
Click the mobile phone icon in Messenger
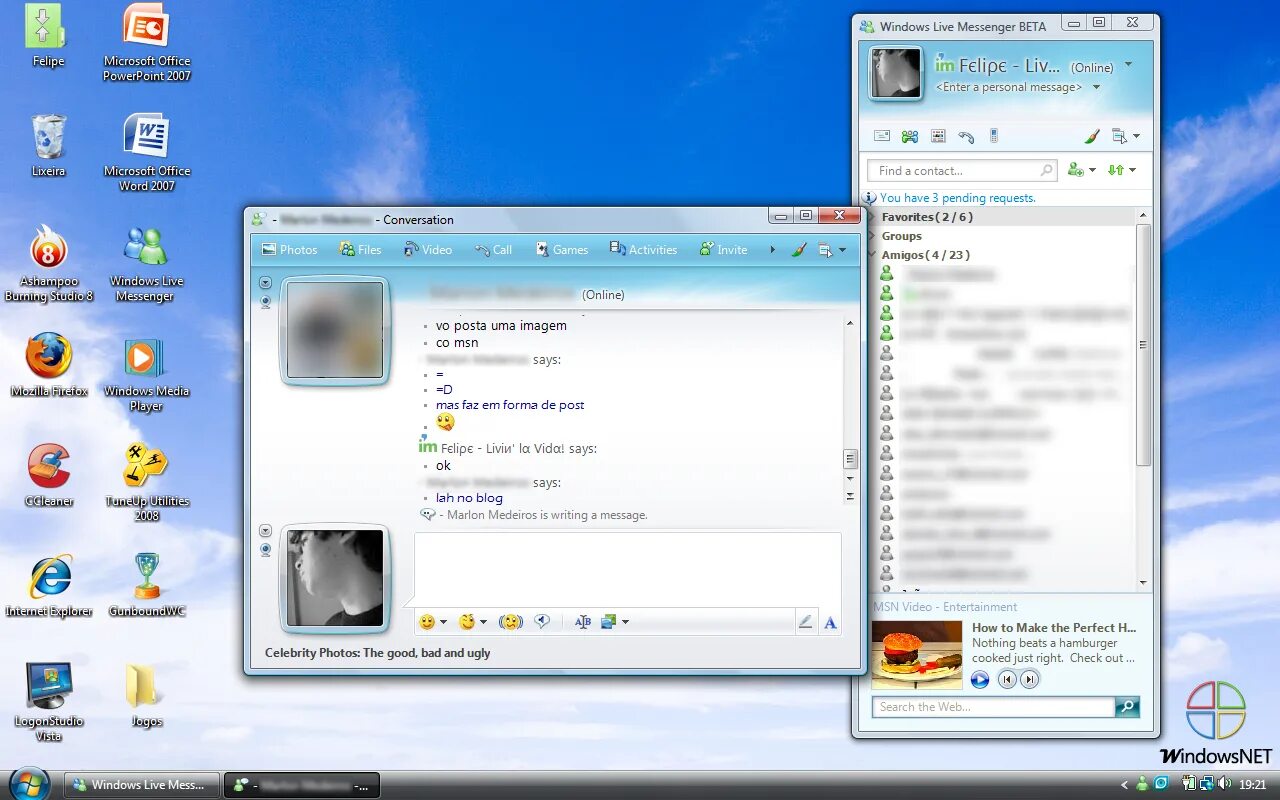pyautogui.click(x=993, y=136)
